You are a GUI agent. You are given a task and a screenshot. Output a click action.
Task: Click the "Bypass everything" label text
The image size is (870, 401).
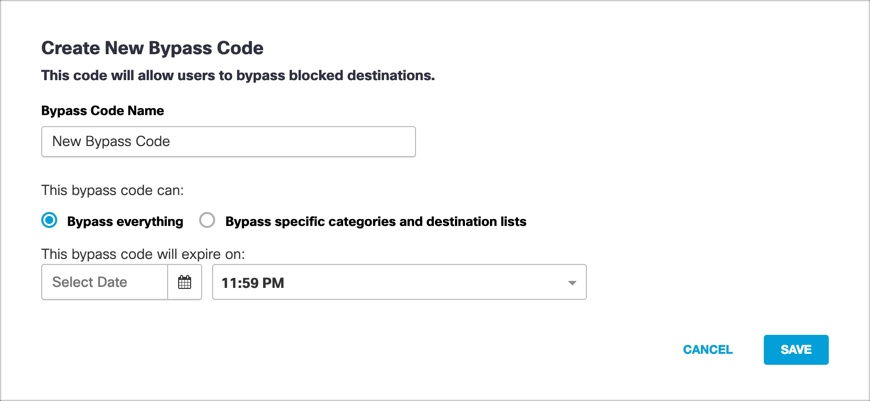[x=125, y=221]
